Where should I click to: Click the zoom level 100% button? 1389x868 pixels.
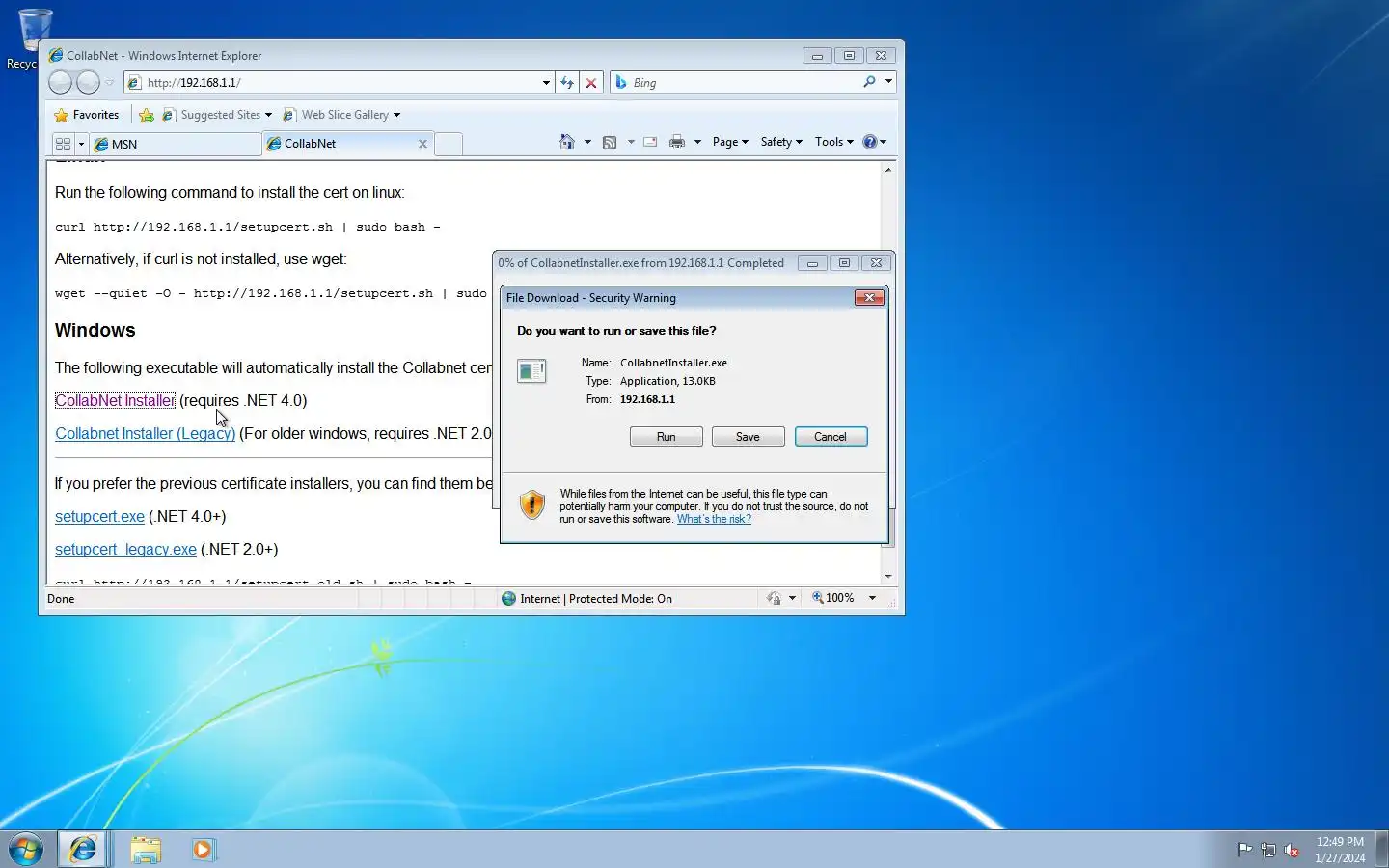coord(832,598)
